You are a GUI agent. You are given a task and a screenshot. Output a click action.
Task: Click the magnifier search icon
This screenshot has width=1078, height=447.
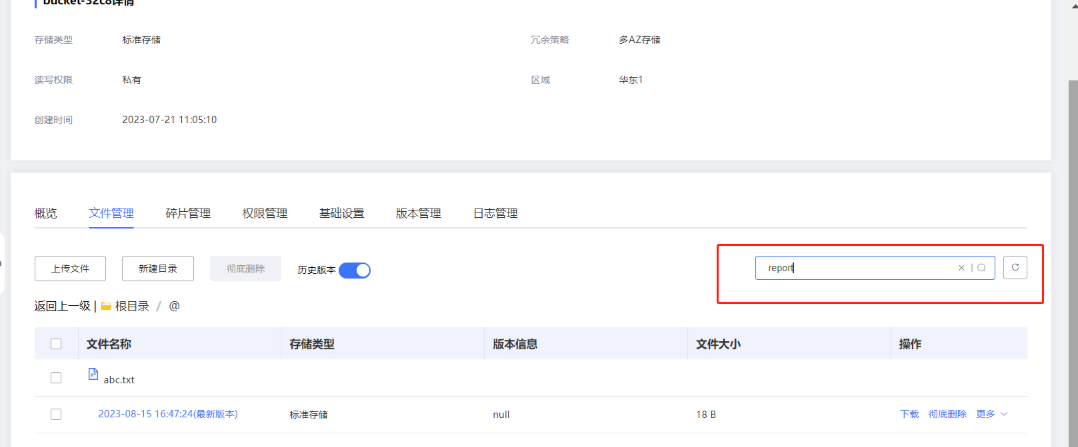[982, 268]
